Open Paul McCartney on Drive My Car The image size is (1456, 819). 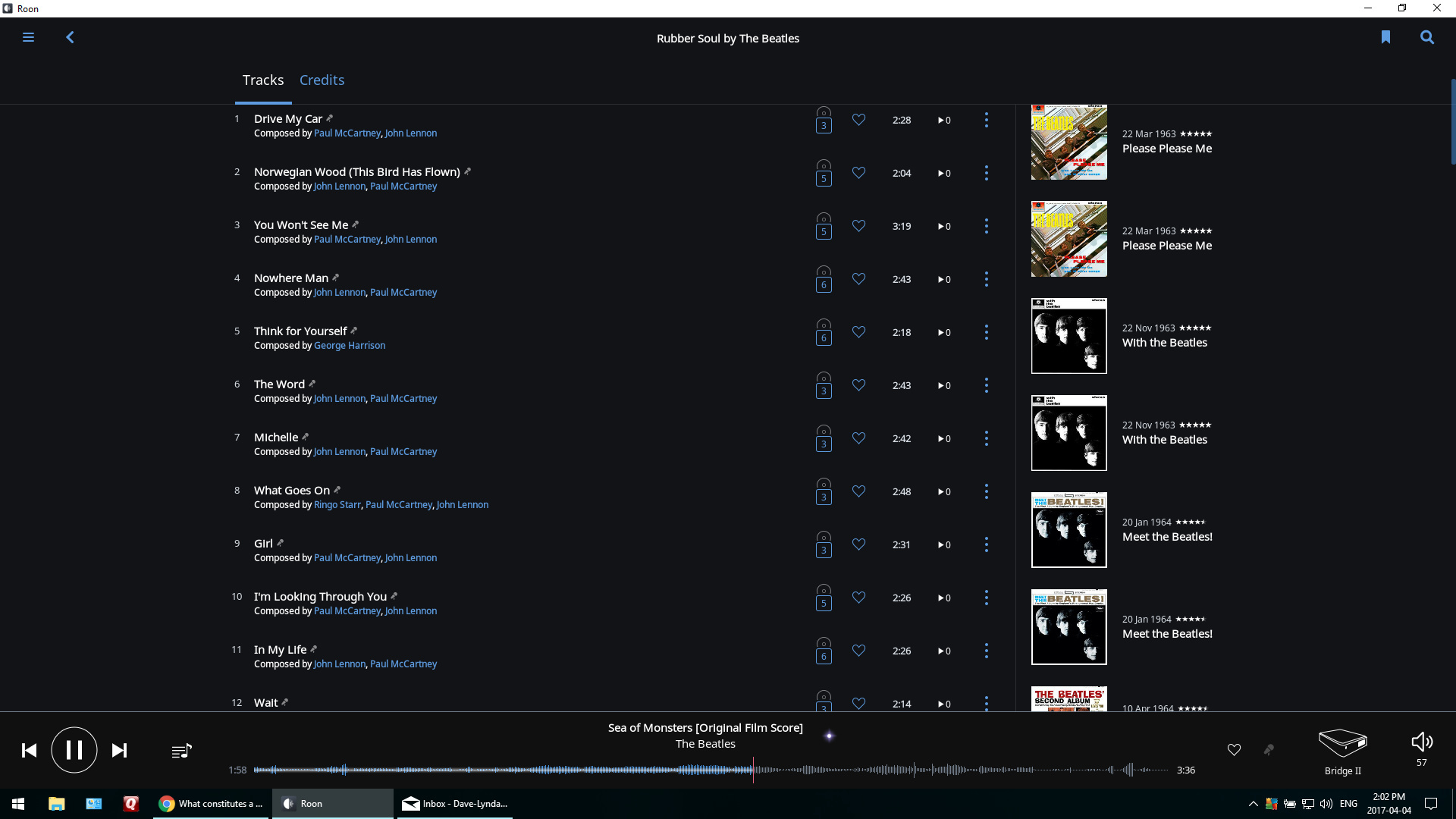(347, 133)
